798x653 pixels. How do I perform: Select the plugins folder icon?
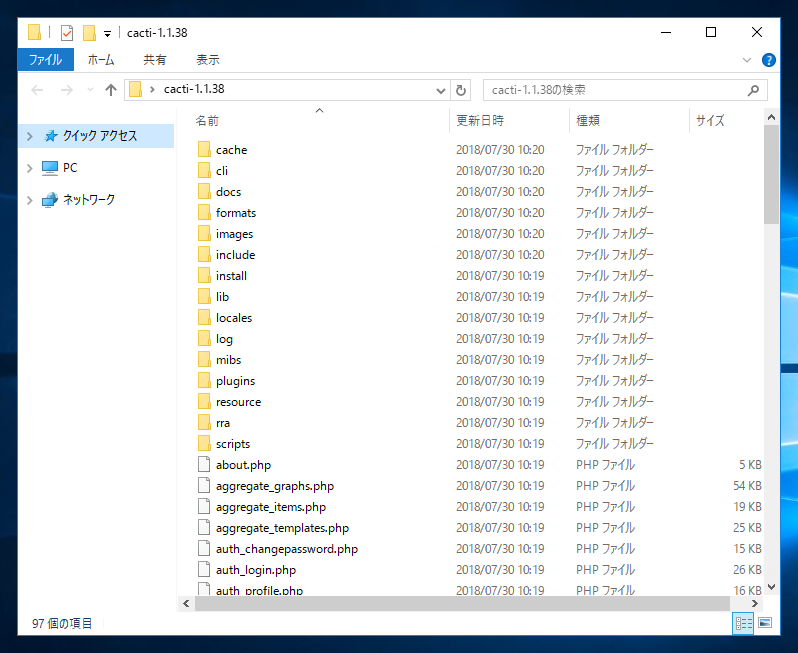click(x=204, y=381)
